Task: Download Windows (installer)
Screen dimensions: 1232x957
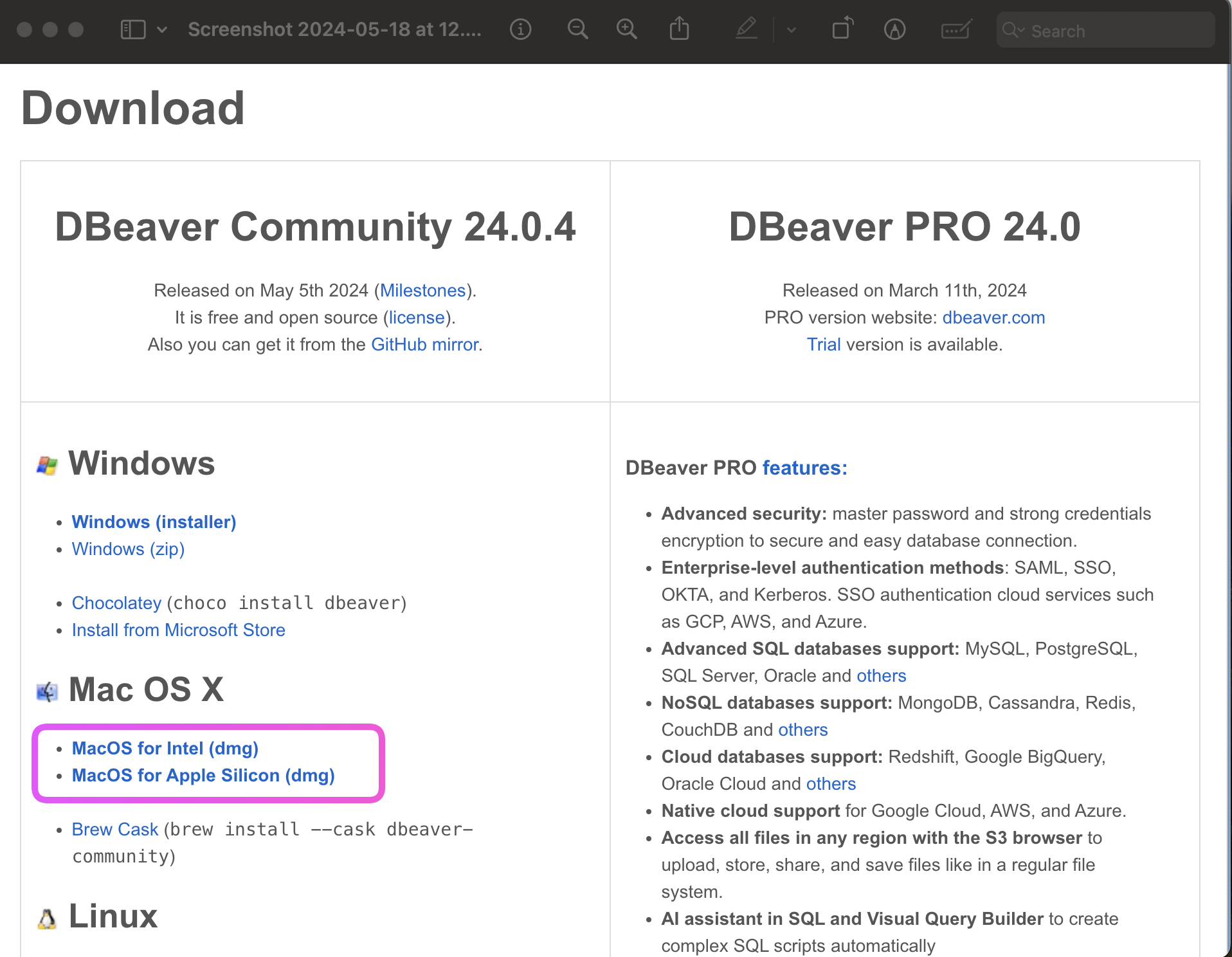Action: pyautogui.click(x=154, y=522)
